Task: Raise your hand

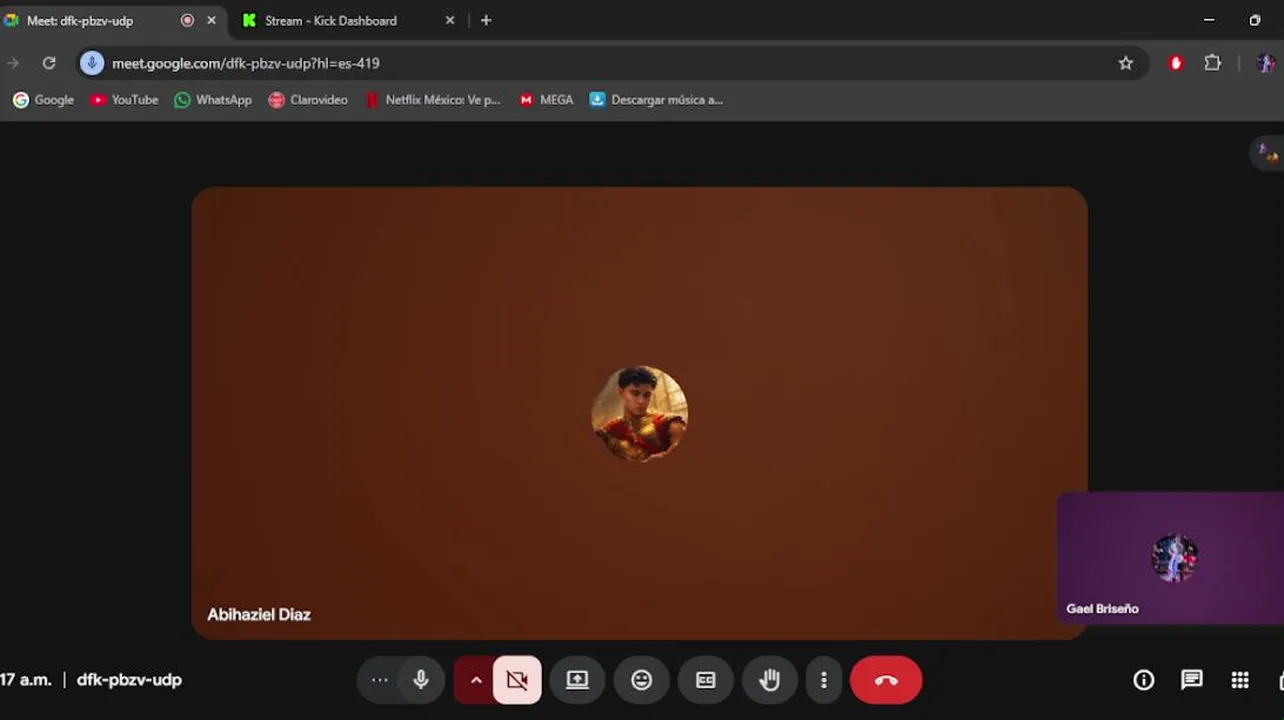Action: pyautogui.click(x=769, y=680)
